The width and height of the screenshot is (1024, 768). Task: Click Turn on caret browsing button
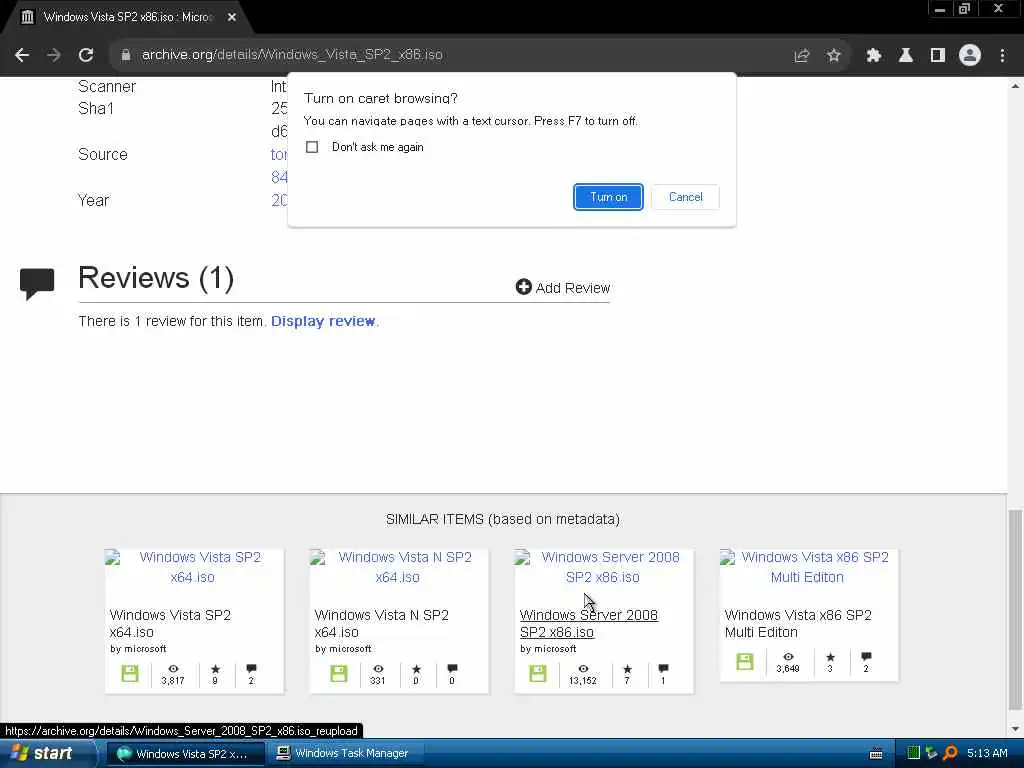click(x=608, y=197)
